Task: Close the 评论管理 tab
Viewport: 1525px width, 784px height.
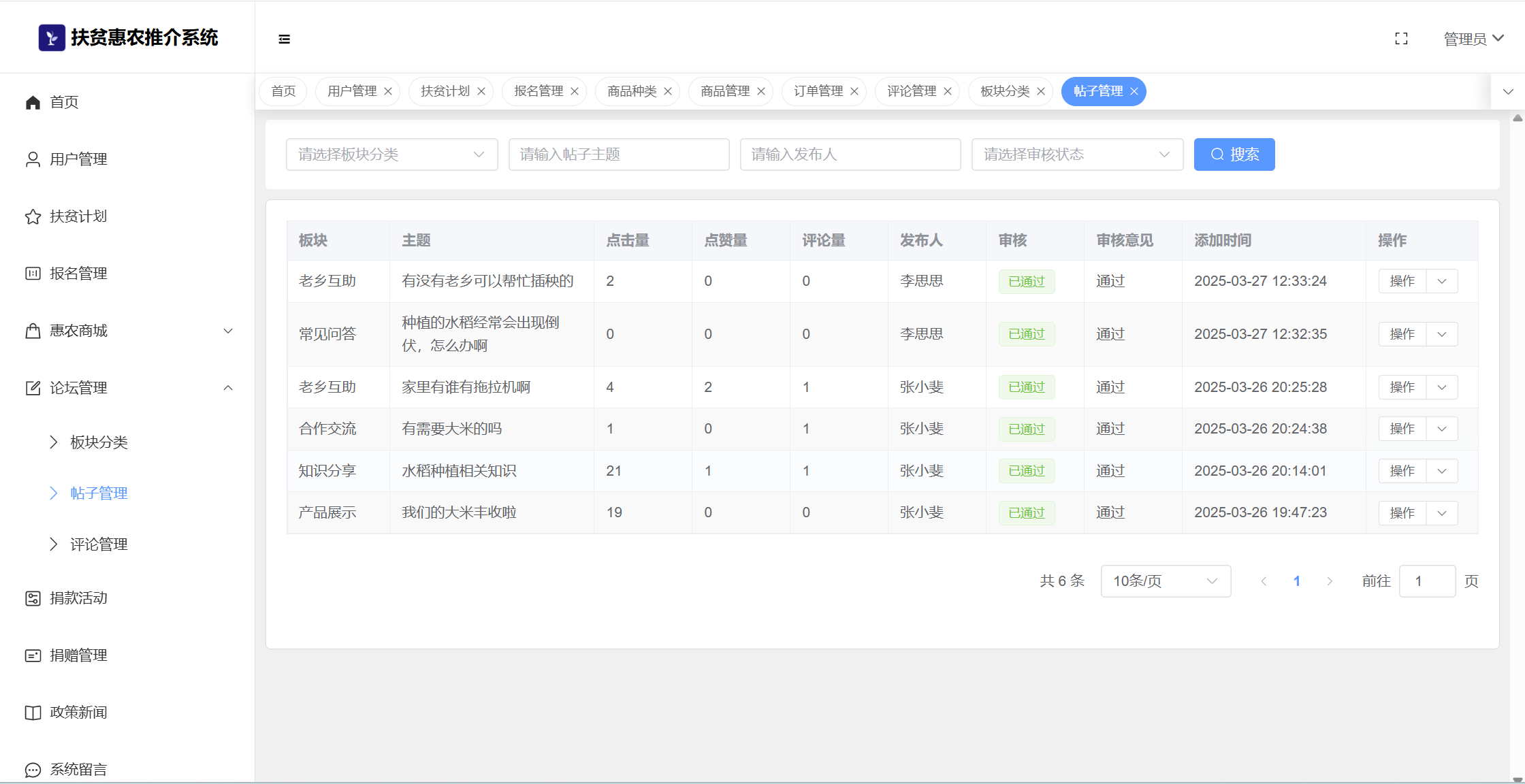Action: click(948, 91)
